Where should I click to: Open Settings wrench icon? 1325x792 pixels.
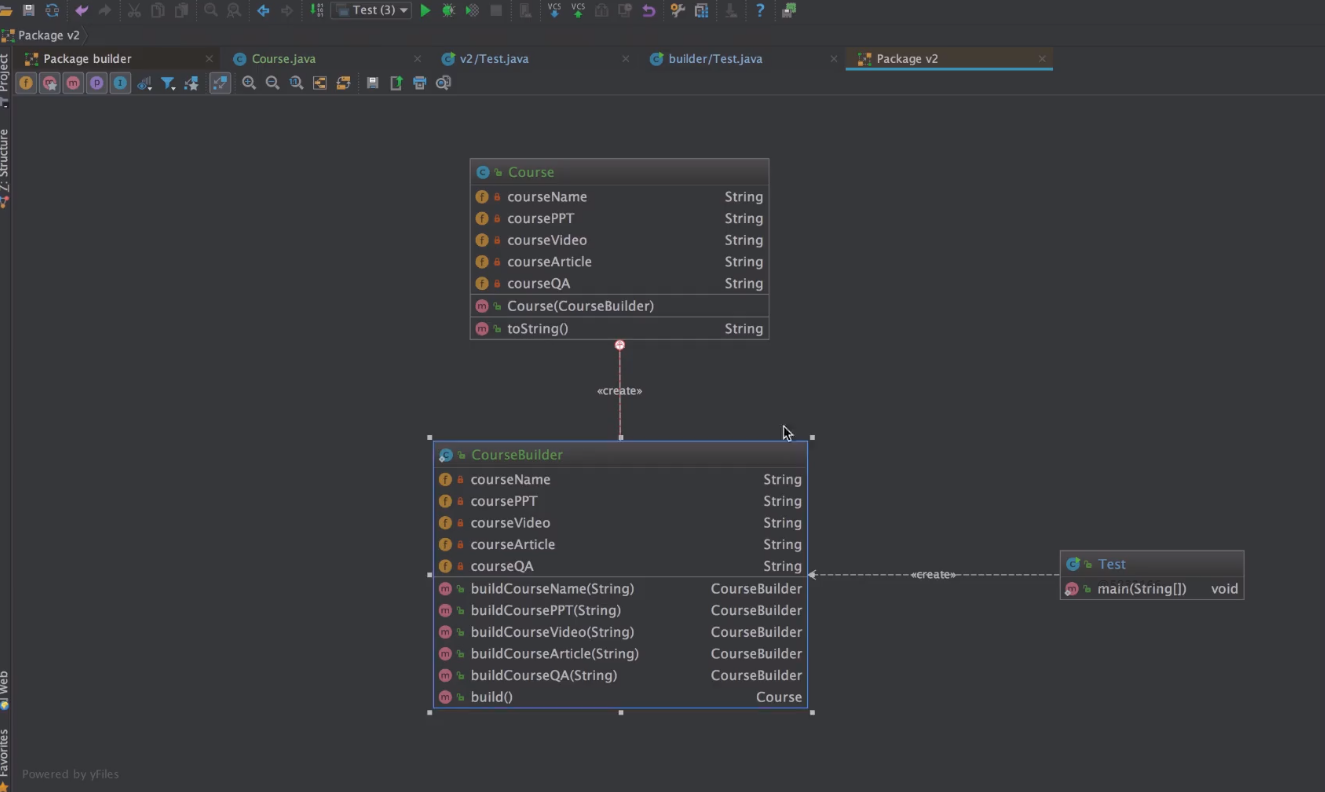click(678, 10)
